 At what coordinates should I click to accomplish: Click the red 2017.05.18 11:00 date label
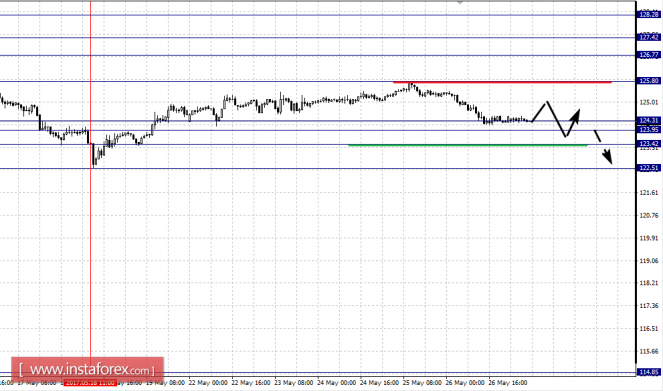coord(90,383)
